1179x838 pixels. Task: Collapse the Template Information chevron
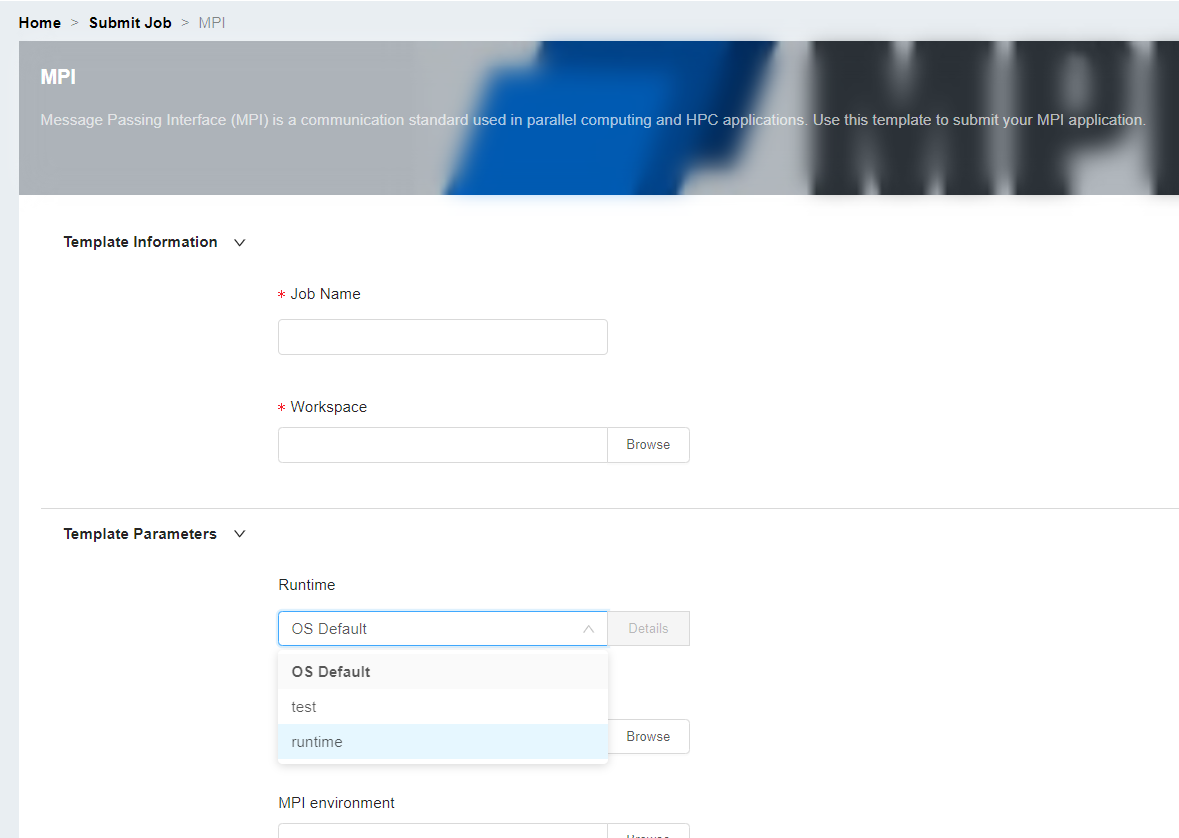(x=239, y=242)
